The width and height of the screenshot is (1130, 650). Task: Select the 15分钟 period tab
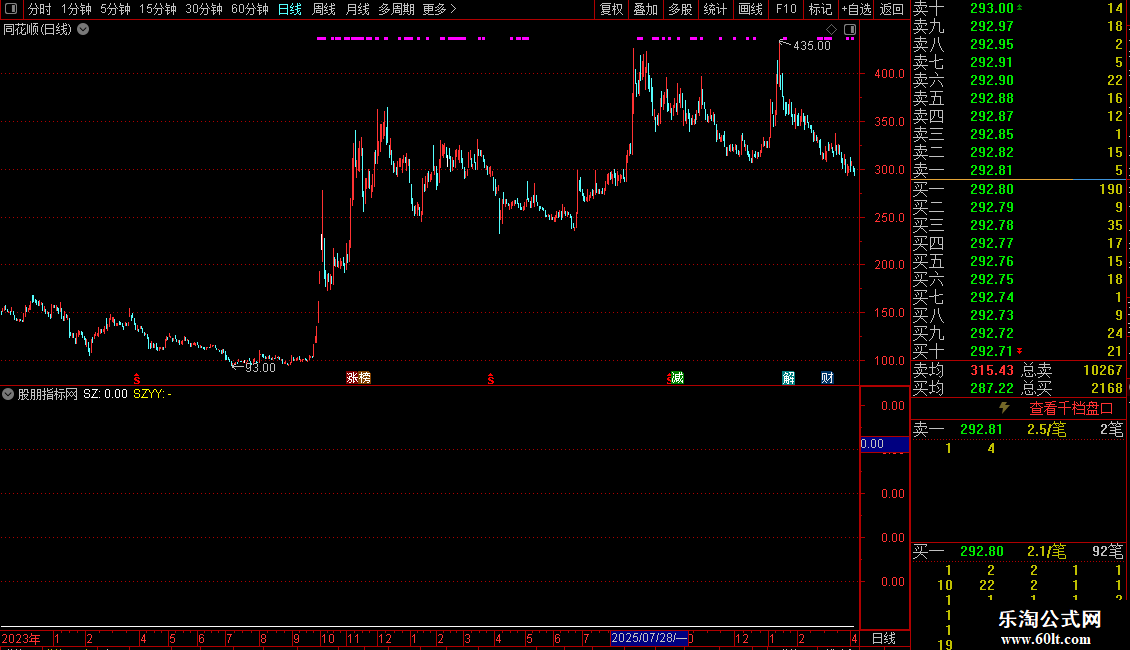click(x=157, y=9)
